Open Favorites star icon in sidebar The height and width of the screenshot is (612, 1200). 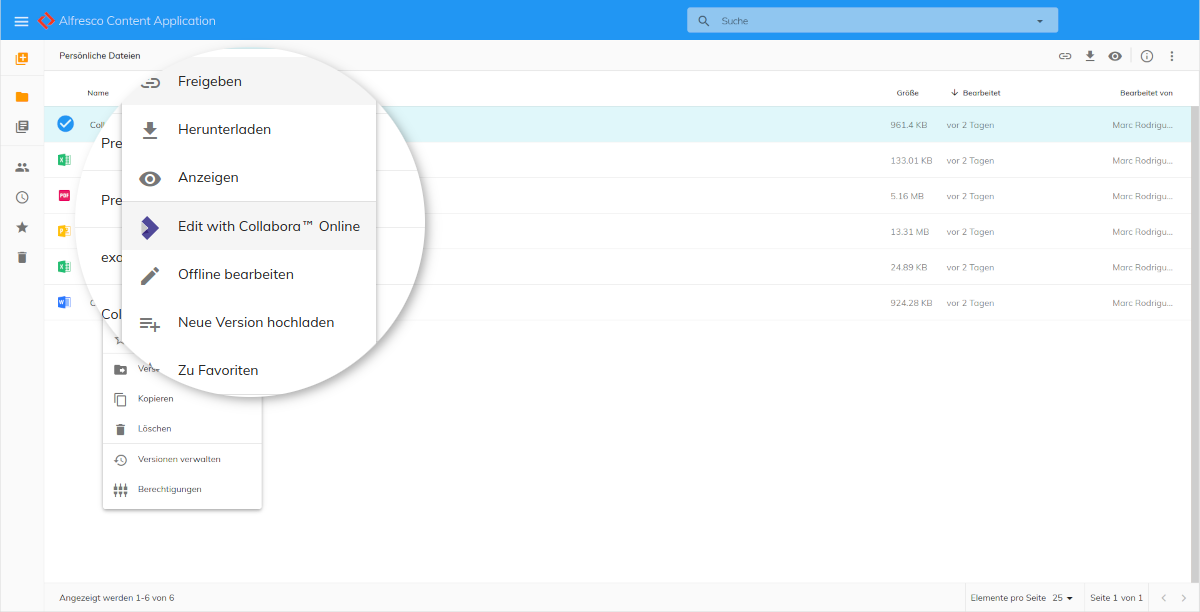(x=22, y=227)
